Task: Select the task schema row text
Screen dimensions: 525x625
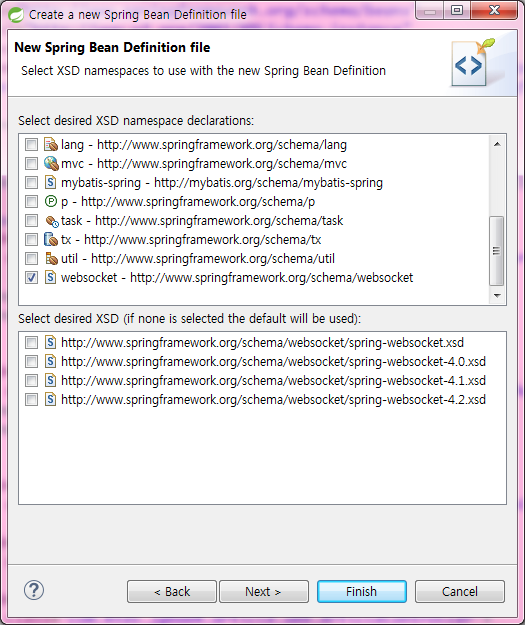Action: click(x=202, y=220)
